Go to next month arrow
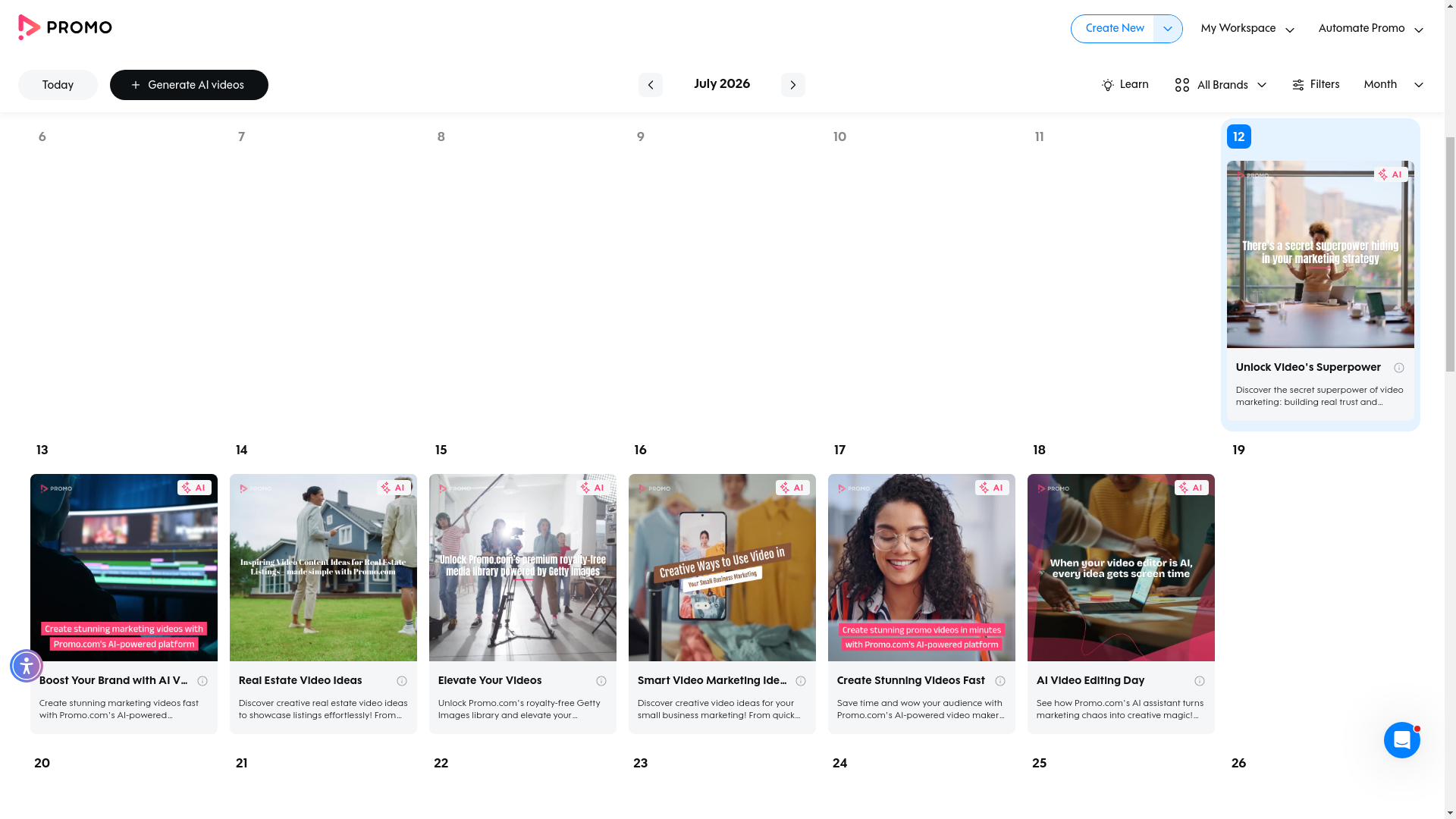This screenshot has height=819, width=1456. pyautogui.click(x=792, y=85)
